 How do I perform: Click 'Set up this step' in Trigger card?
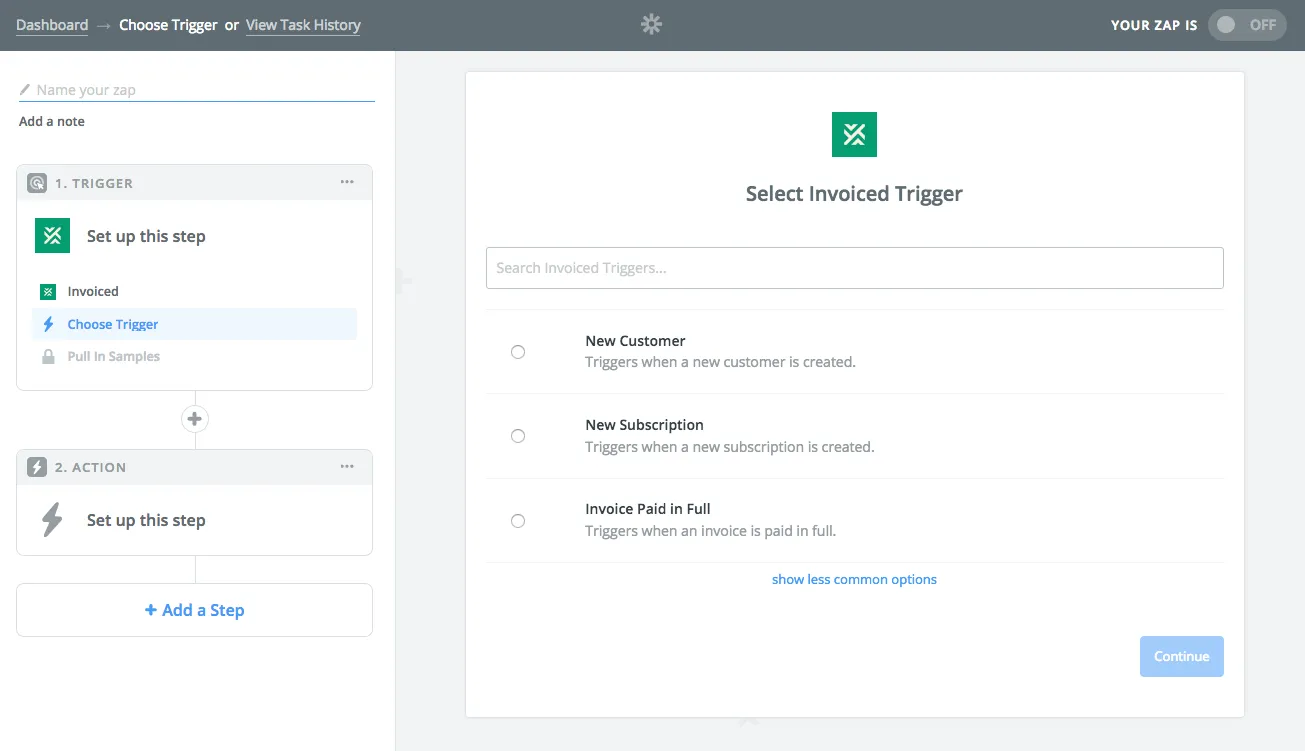coord(146,236)
